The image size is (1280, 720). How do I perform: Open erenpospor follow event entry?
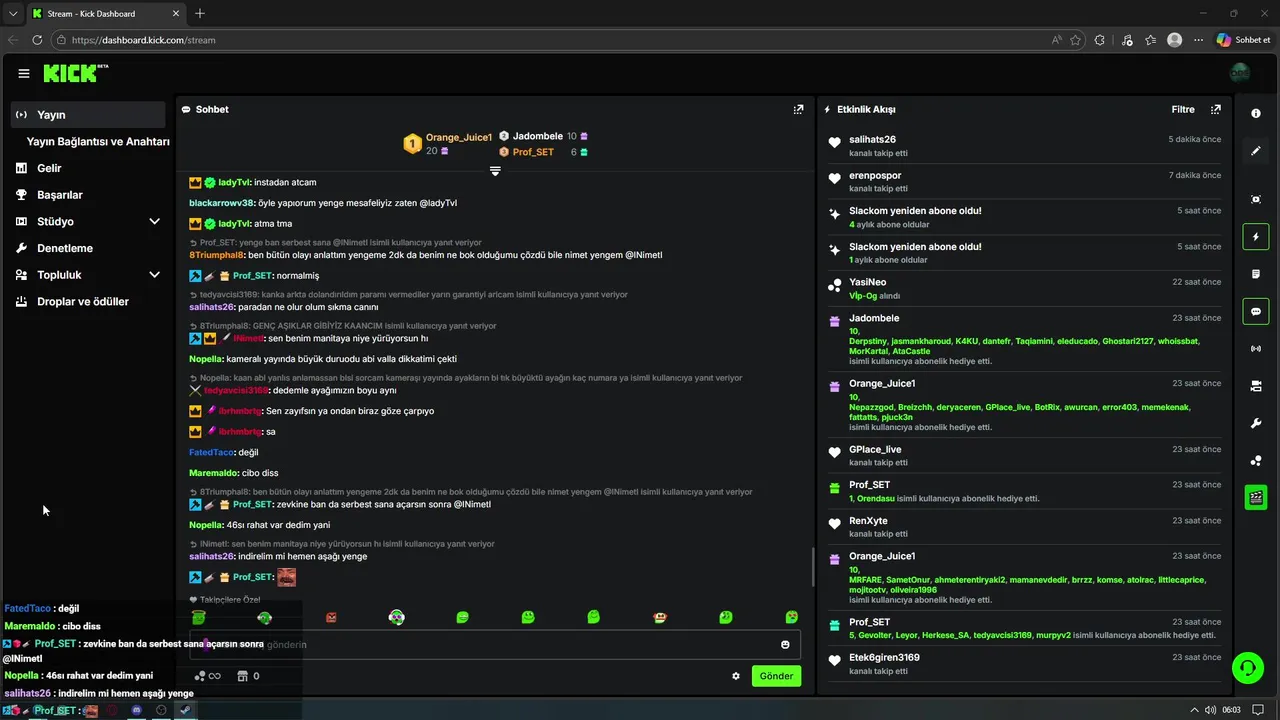tap(1025, 182)
